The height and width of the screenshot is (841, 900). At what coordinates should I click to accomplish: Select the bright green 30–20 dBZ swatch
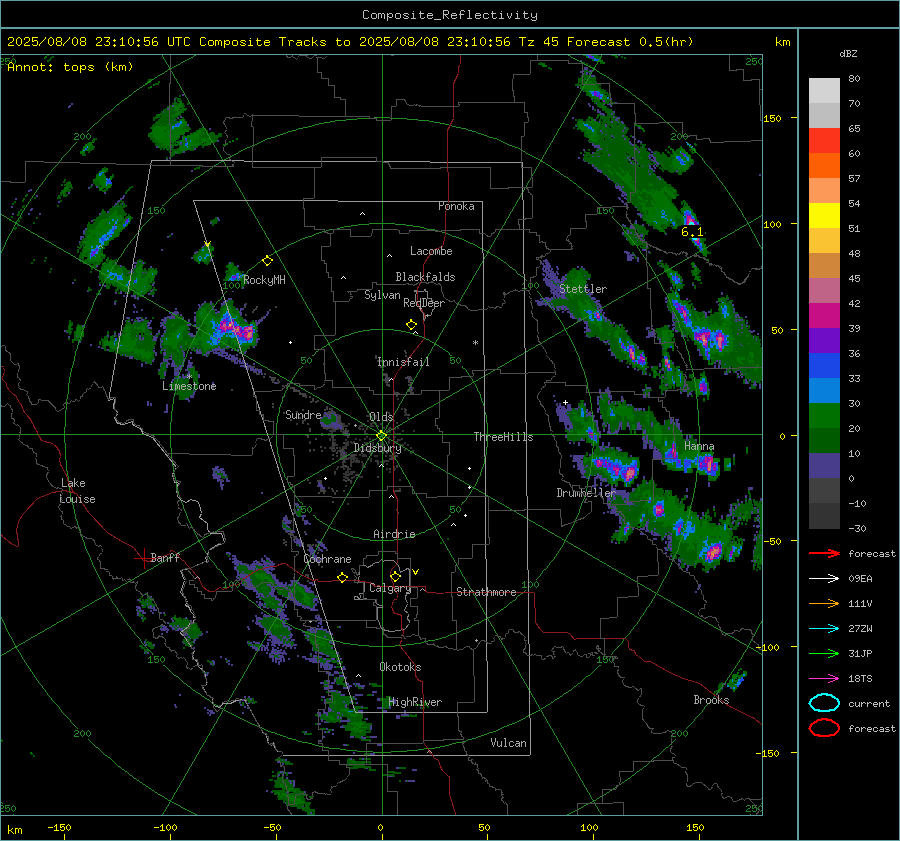coord(824,416)
